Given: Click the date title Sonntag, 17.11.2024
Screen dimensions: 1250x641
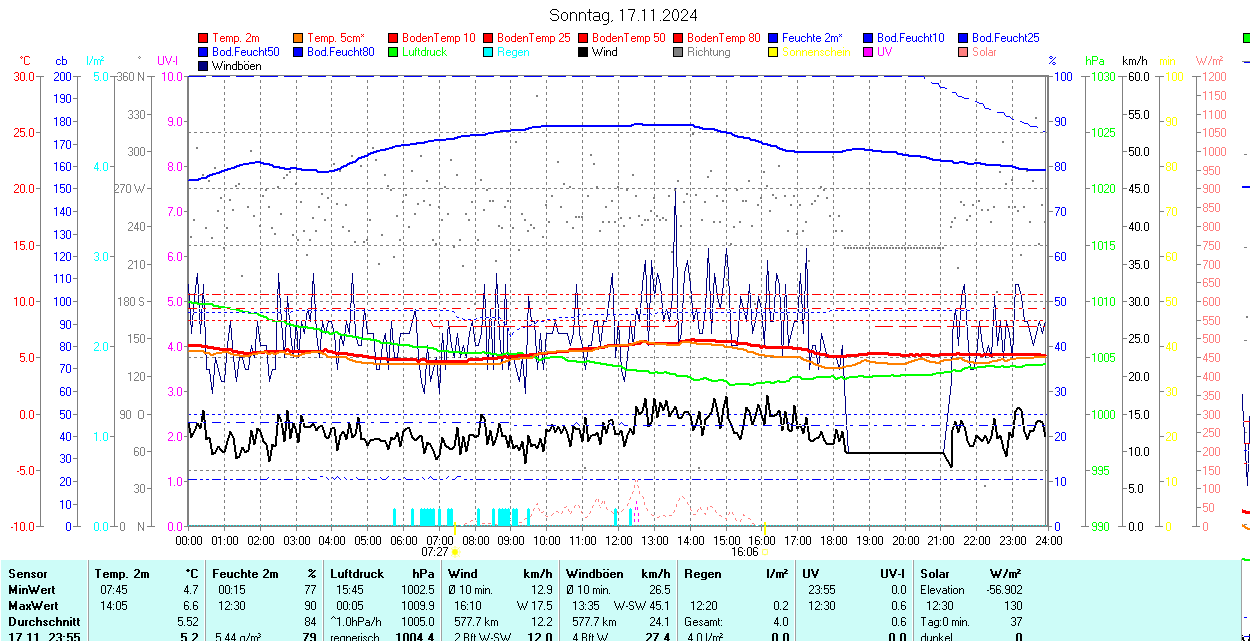Looking at the screenshot, I should pos(624,15).
